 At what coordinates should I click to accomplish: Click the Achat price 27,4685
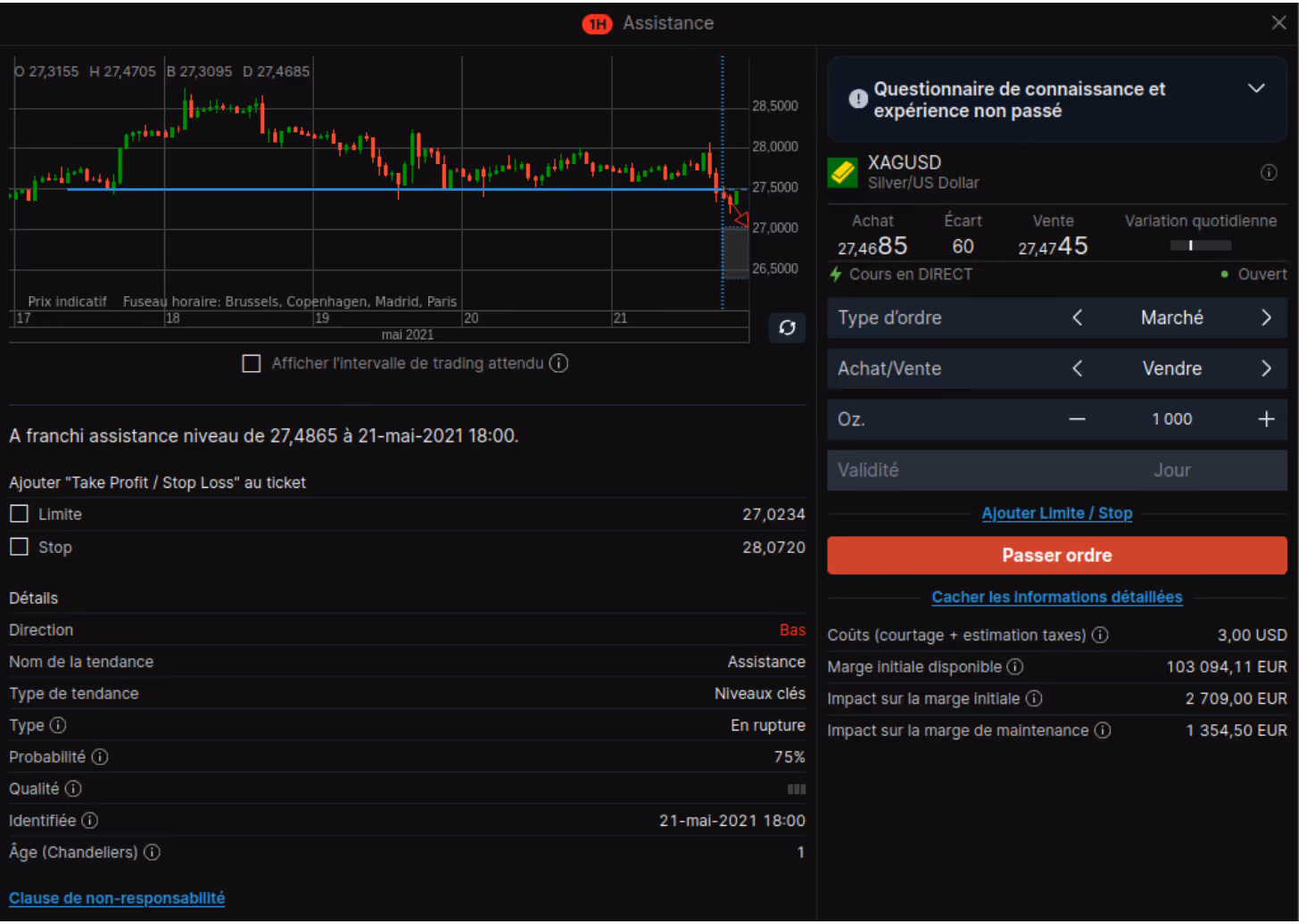tap(872, 247)
